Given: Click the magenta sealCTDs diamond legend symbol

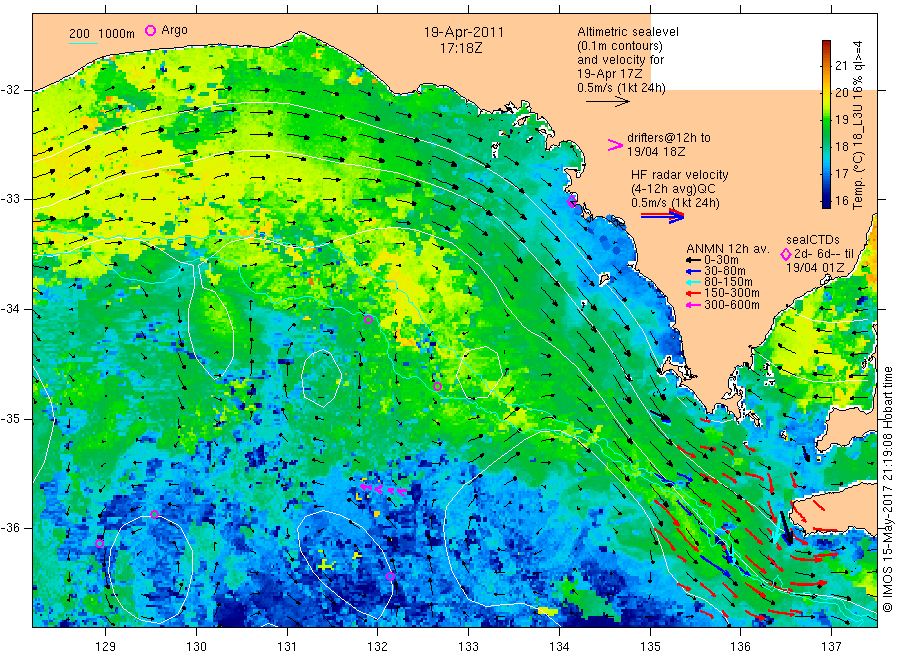Looking at the screenshot, I should pyautogui.click(x=786, y=254).
